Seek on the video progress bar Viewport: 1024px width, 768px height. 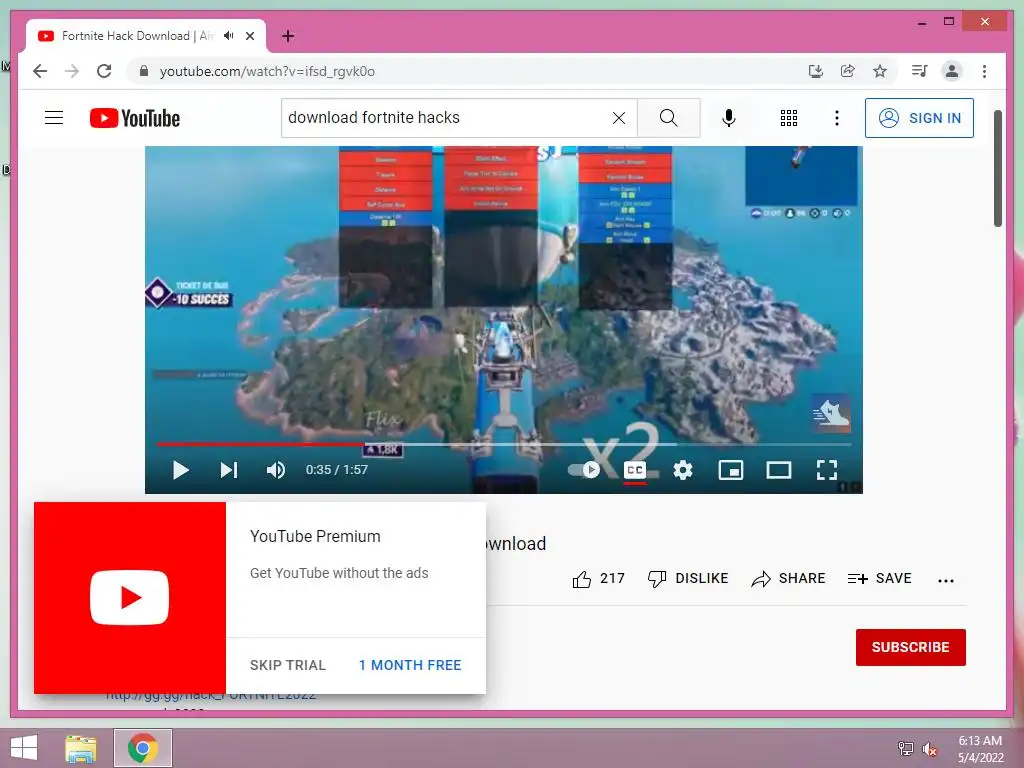[x=504, y=444]
